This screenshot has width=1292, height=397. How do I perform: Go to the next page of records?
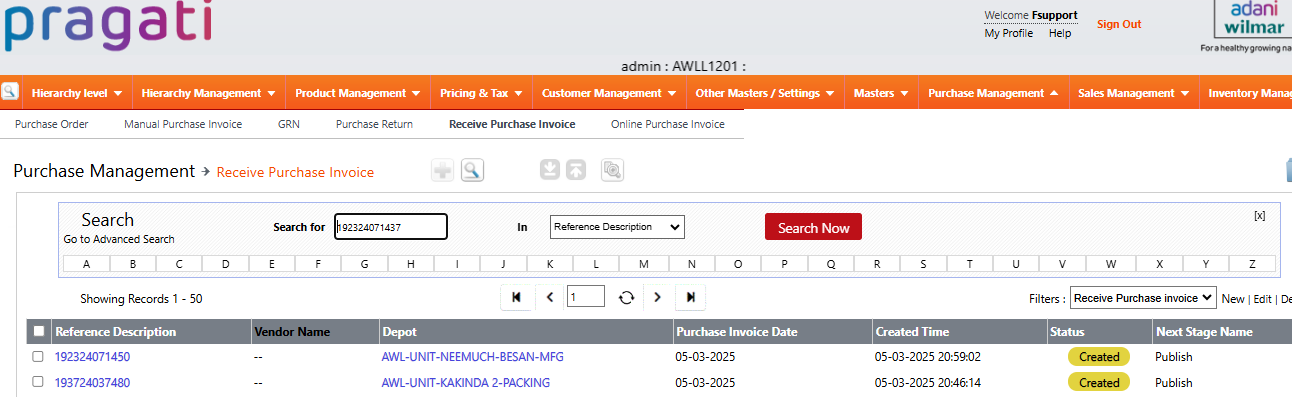(657, 297)
